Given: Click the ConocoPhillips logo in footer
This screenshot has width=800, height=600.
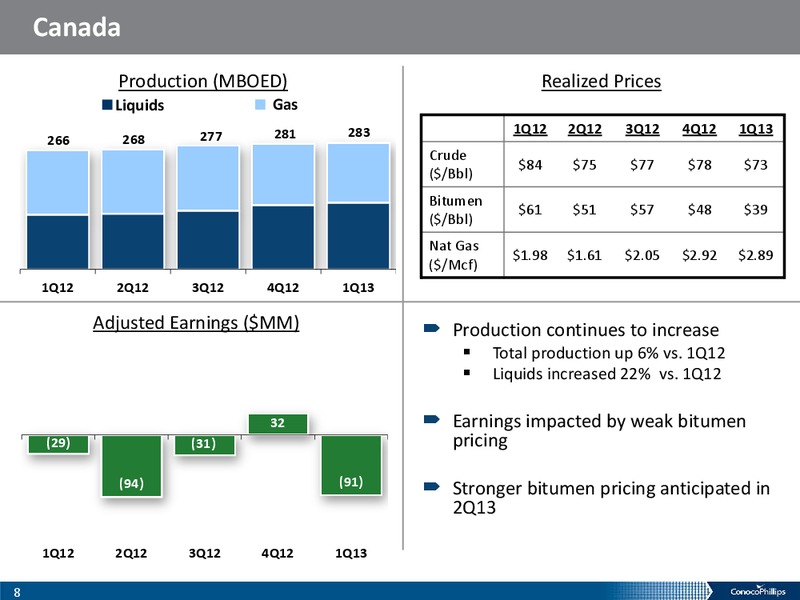Looking at the screenshot, I should click(758, 591).
